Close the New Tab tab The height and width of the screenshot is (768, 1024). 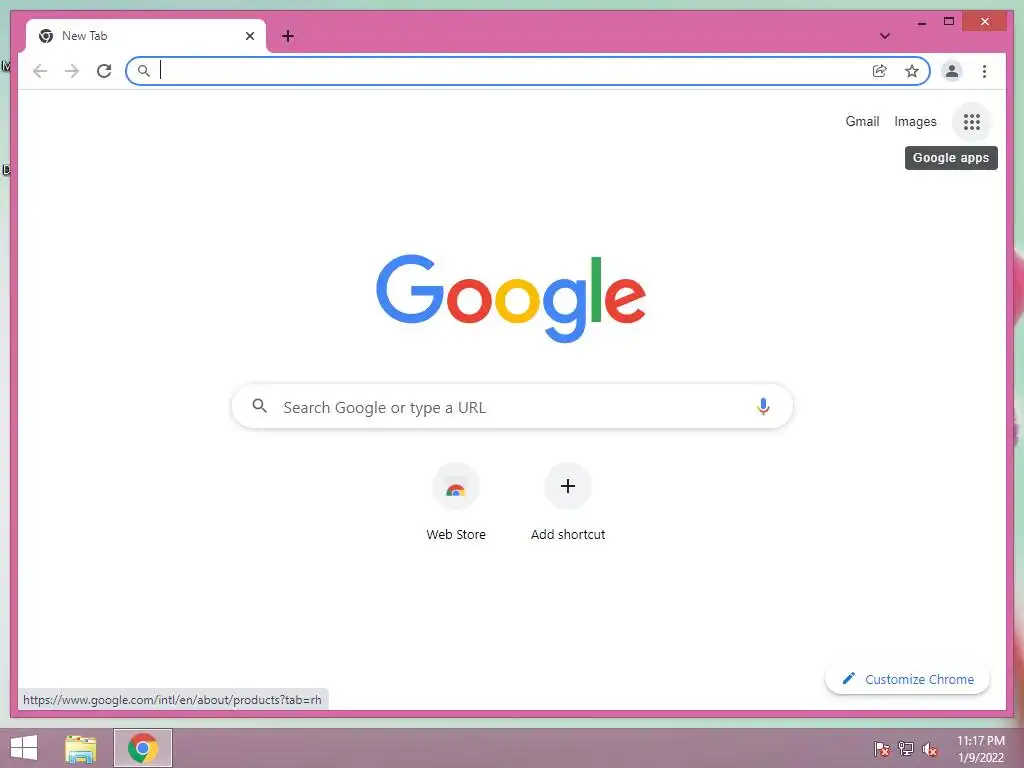(x=249, y=36)
